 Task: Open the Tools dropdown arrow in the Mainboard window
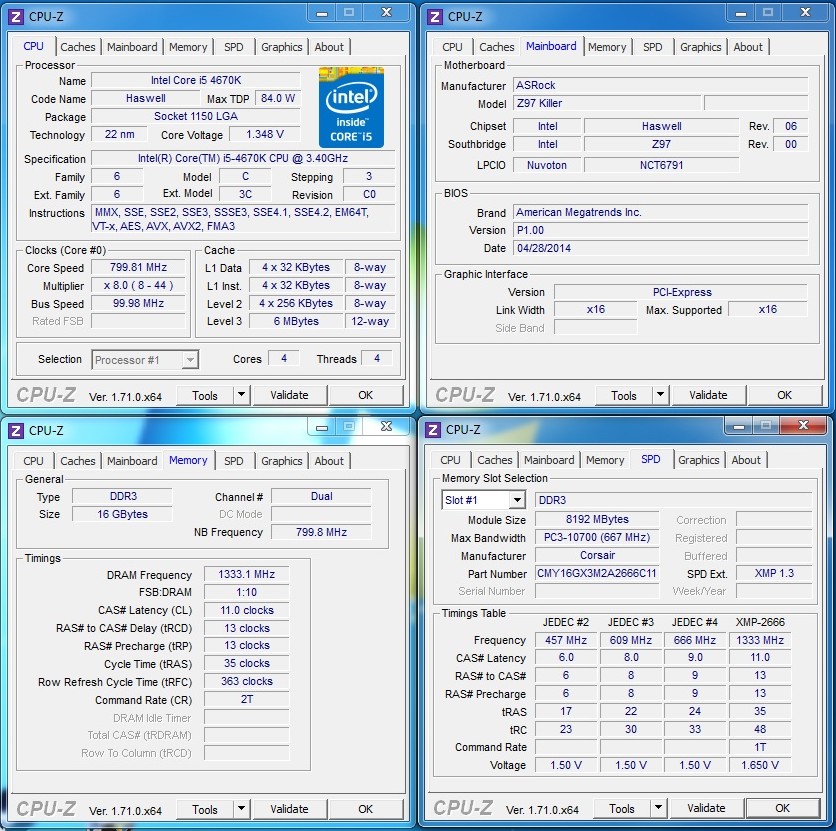(x=660, y=395)
